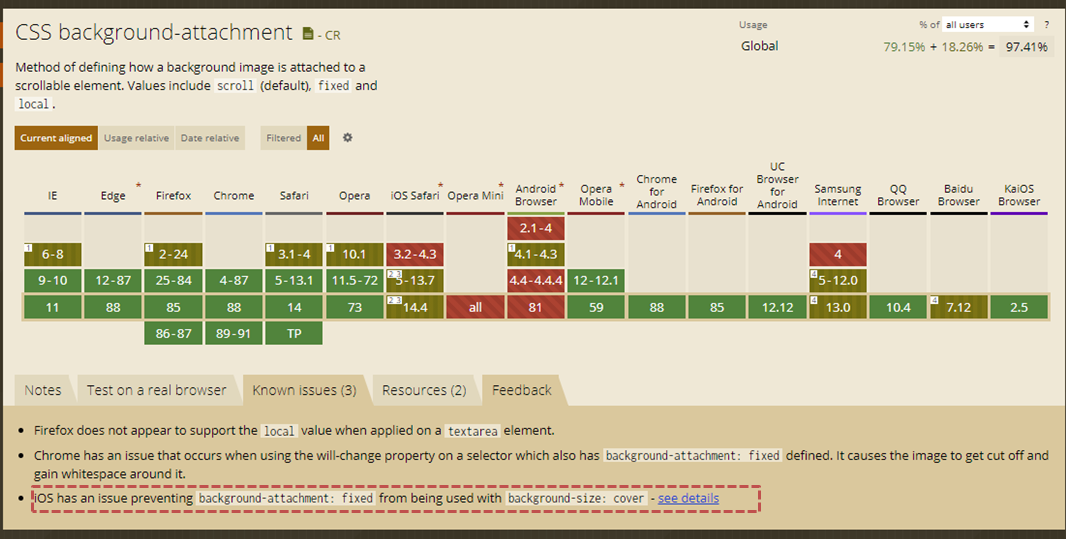Click the iOS Safari 14.4 cell

[x=415, y=307]
